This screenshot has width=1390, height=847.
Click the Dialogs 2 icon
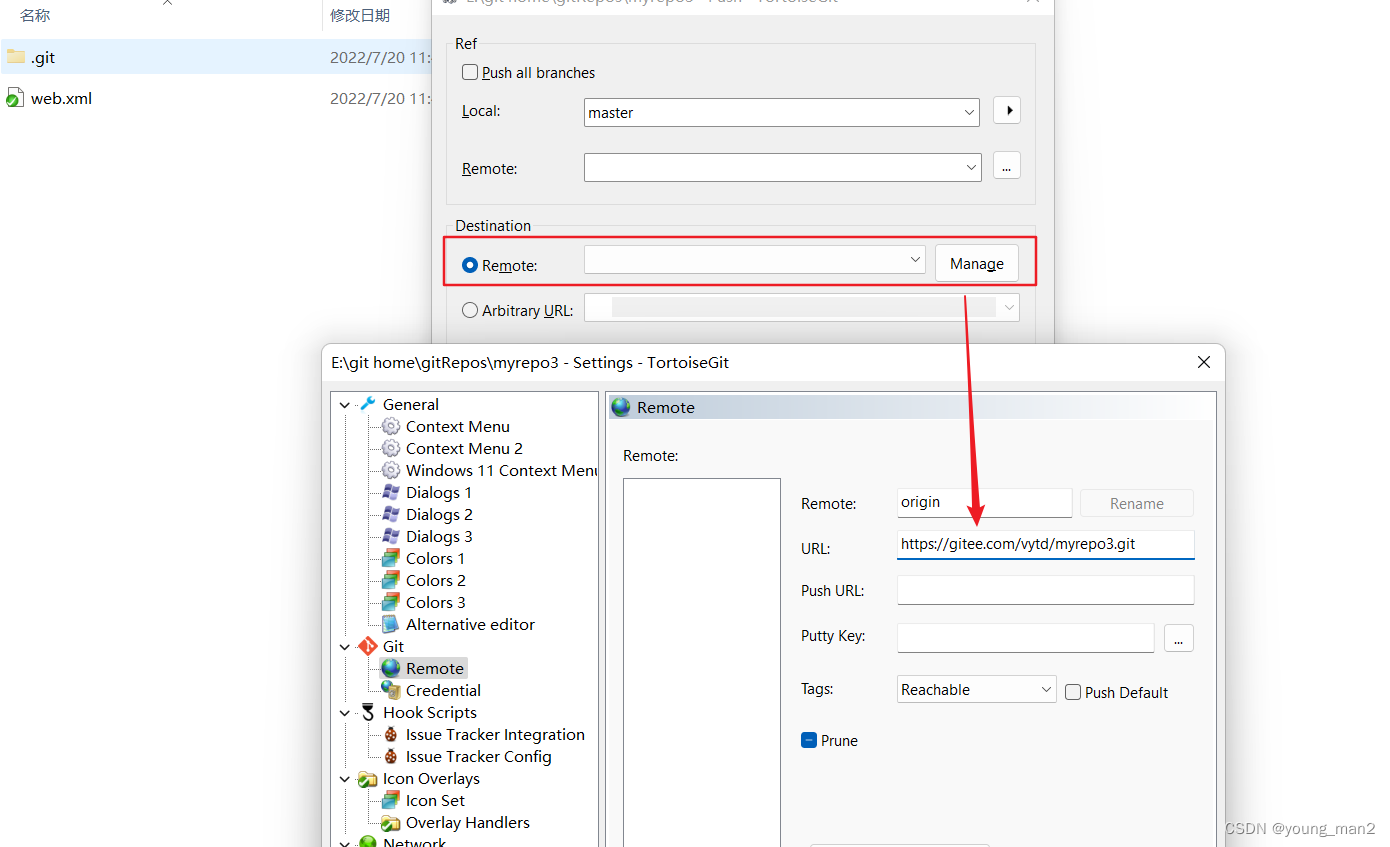point(391,514)
